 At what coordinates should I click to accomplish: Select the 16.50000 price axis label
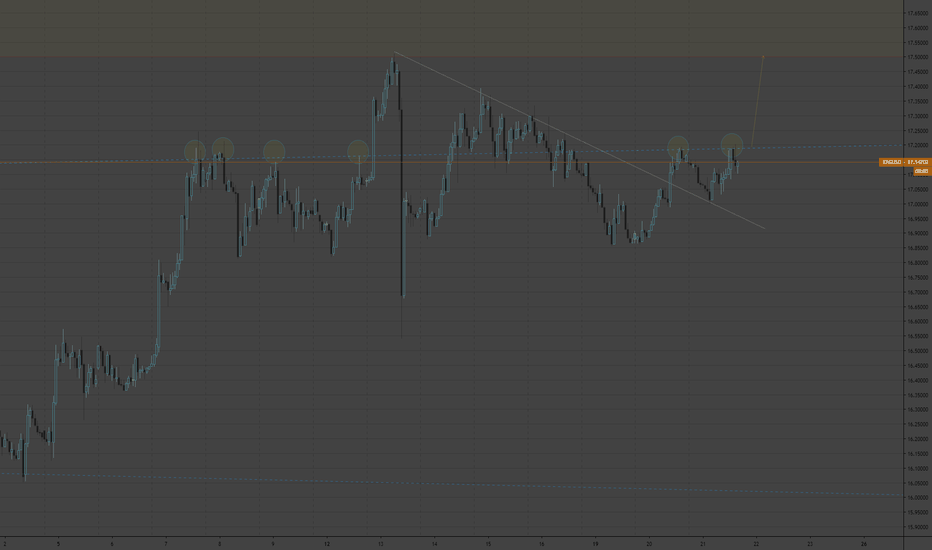[918, 351]
